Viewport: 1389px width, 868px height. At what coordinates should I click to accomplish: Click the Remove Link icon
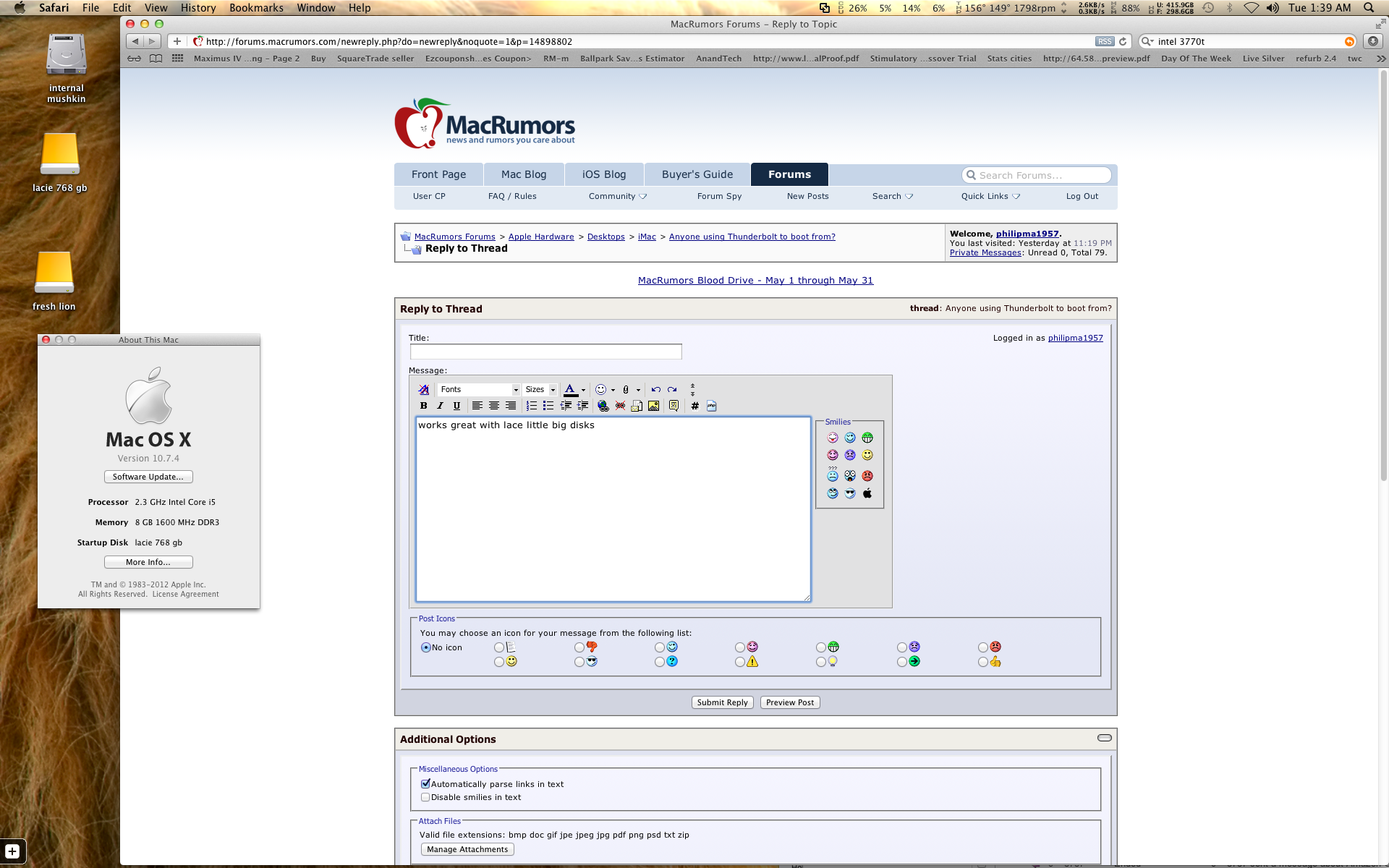(x=620, y=406)
